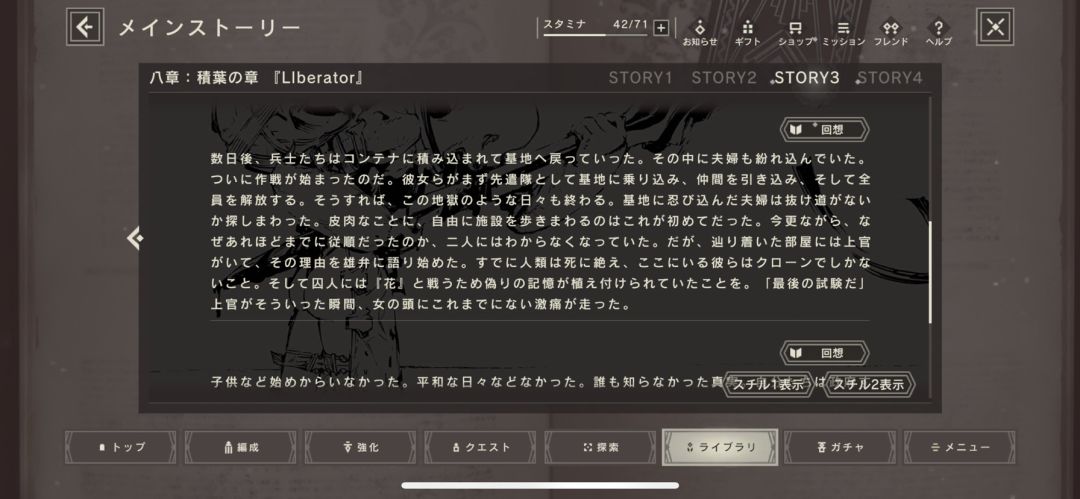This screenshot has height=499, width=1080.
Task: Open the ヘルプ help icon
Action: [938, 32]
